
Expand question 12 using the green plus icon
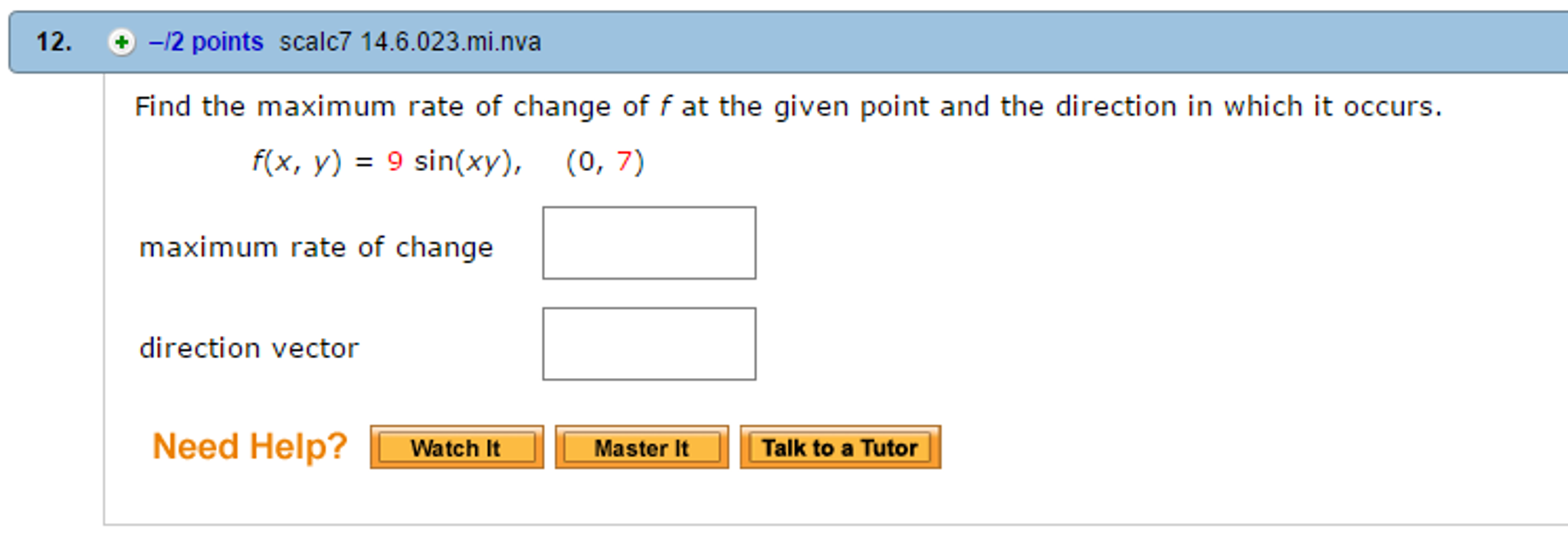[x=119, y=42]
